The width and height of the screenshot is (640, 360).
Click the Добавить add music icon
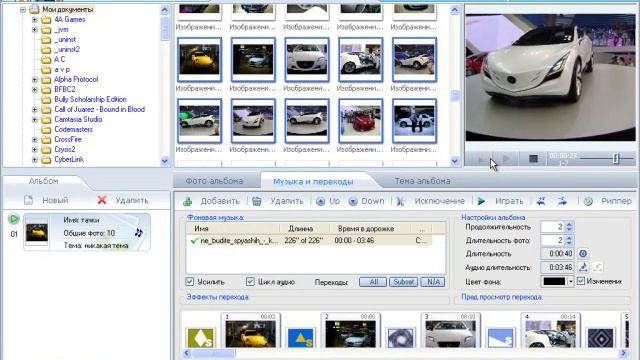(188, 201)
